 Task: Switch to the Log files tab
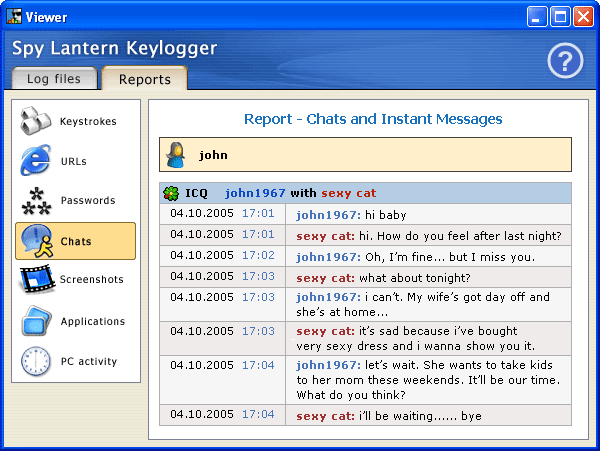(x=54, y=78)
